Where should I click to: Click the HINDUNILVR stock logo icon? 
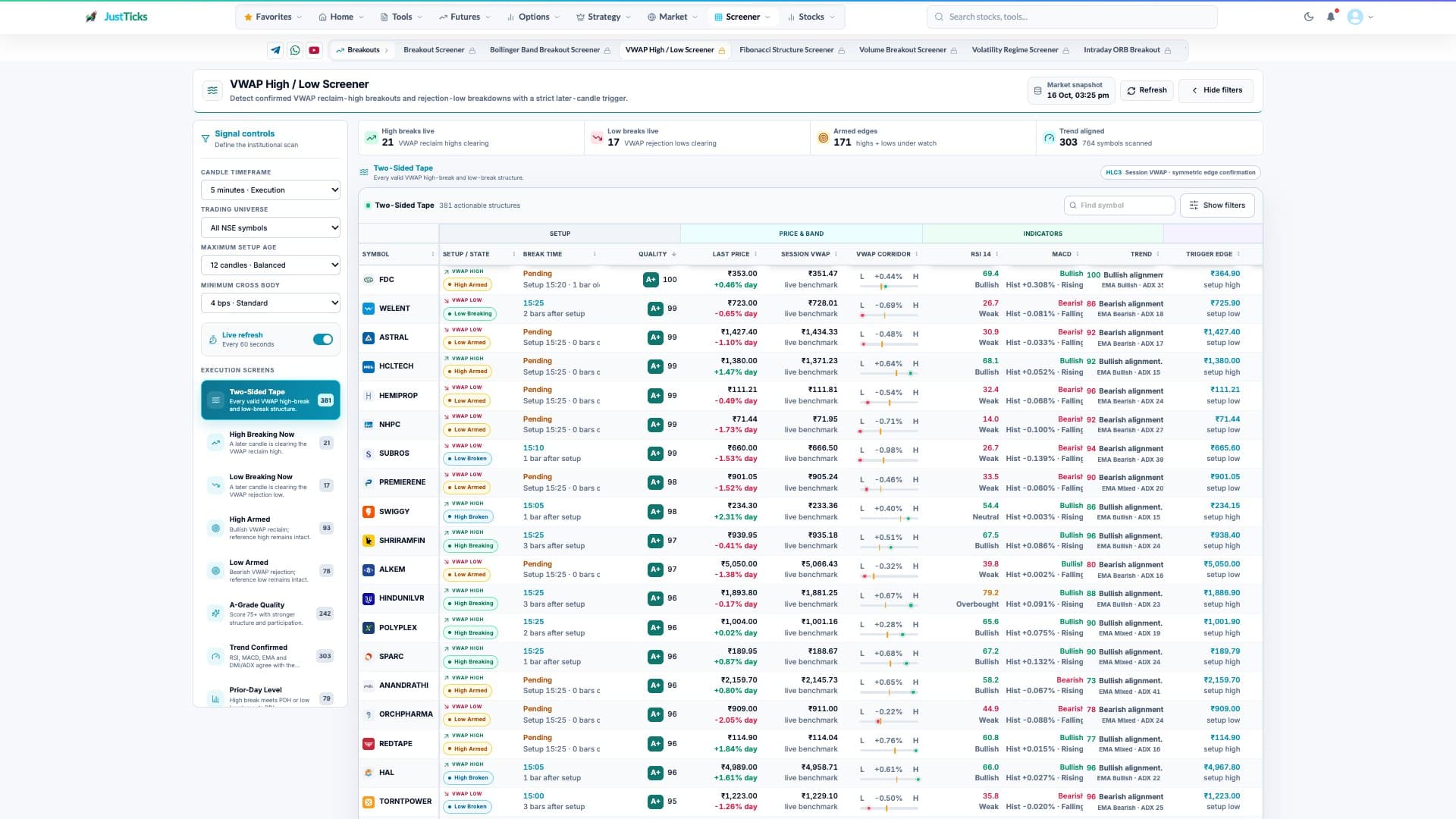pos(369,598)
